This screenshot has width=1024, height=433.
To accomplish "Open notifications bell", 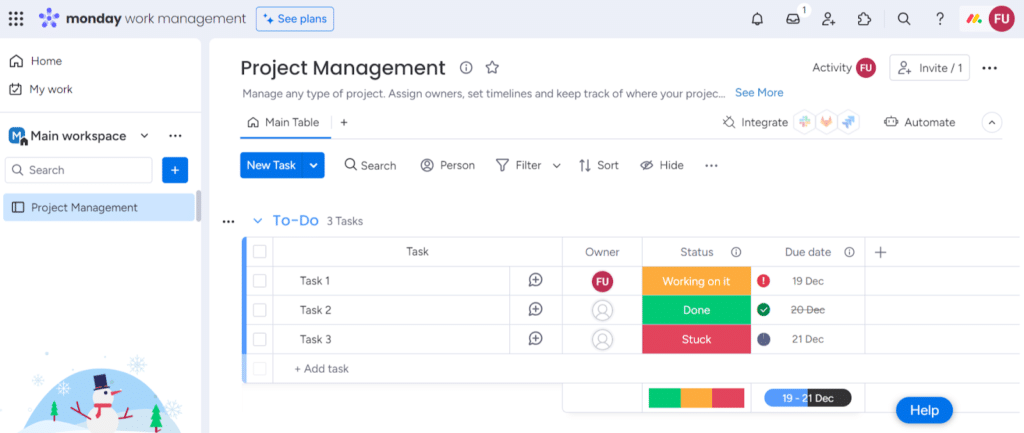I will coord(757,19).
